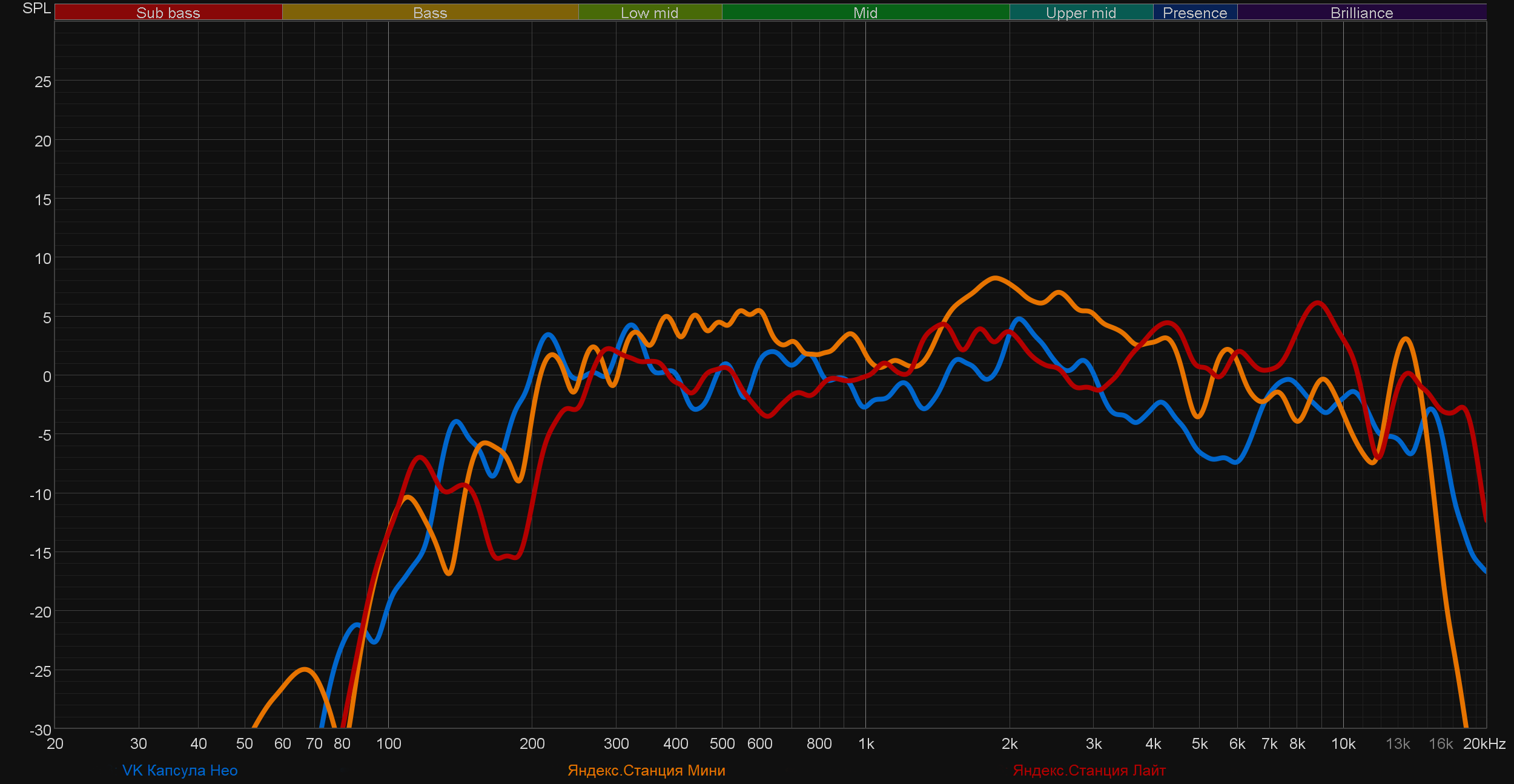1514x784 pixels.
Task: Click the 500 Hz axis label
Action: [722, 743]
